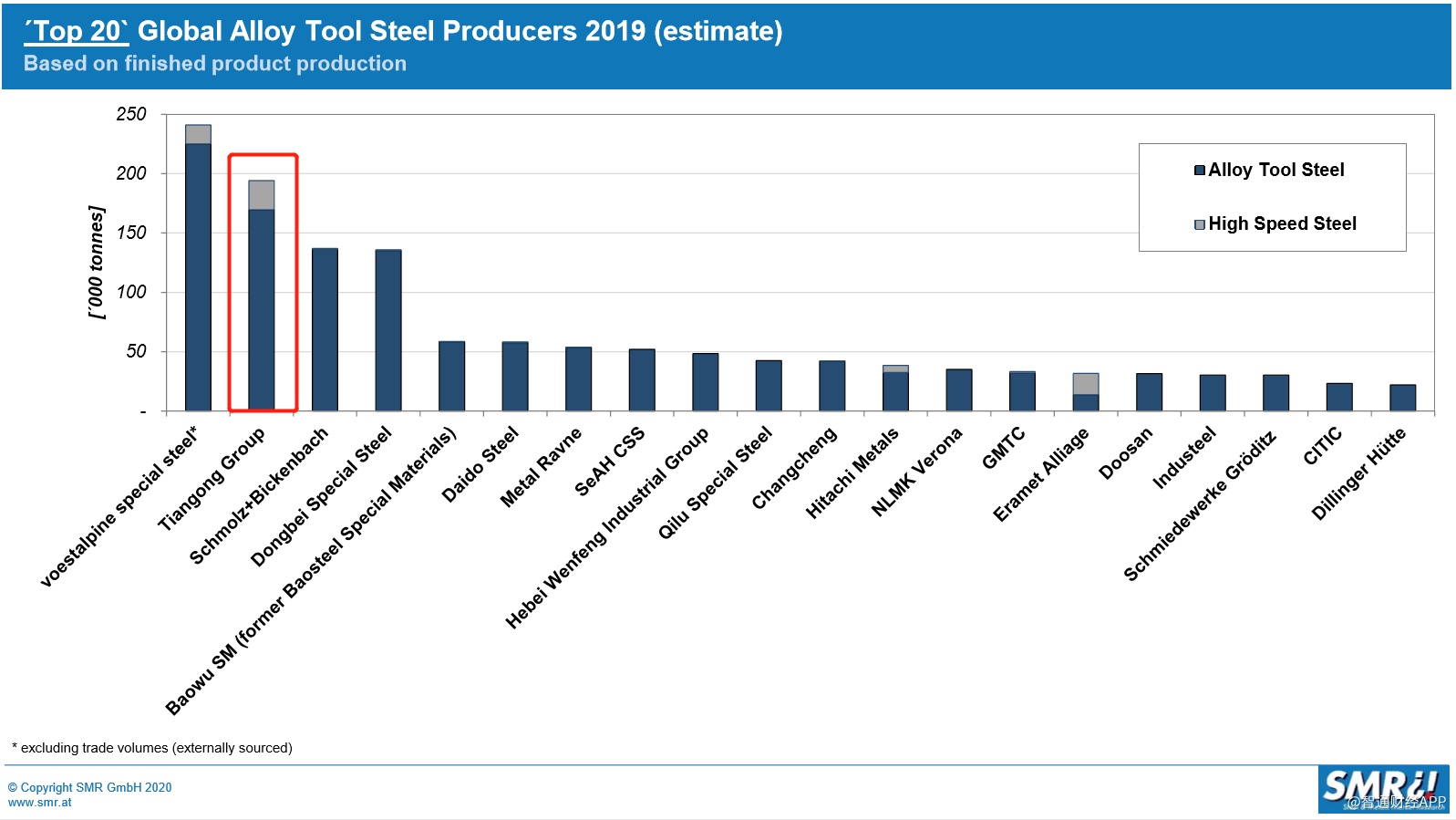Image resolution: width=1456 pixels, height=820 pixels.
Task: Click the 'Dongbei Special Steel' axis label
Action: pos(321,496)
